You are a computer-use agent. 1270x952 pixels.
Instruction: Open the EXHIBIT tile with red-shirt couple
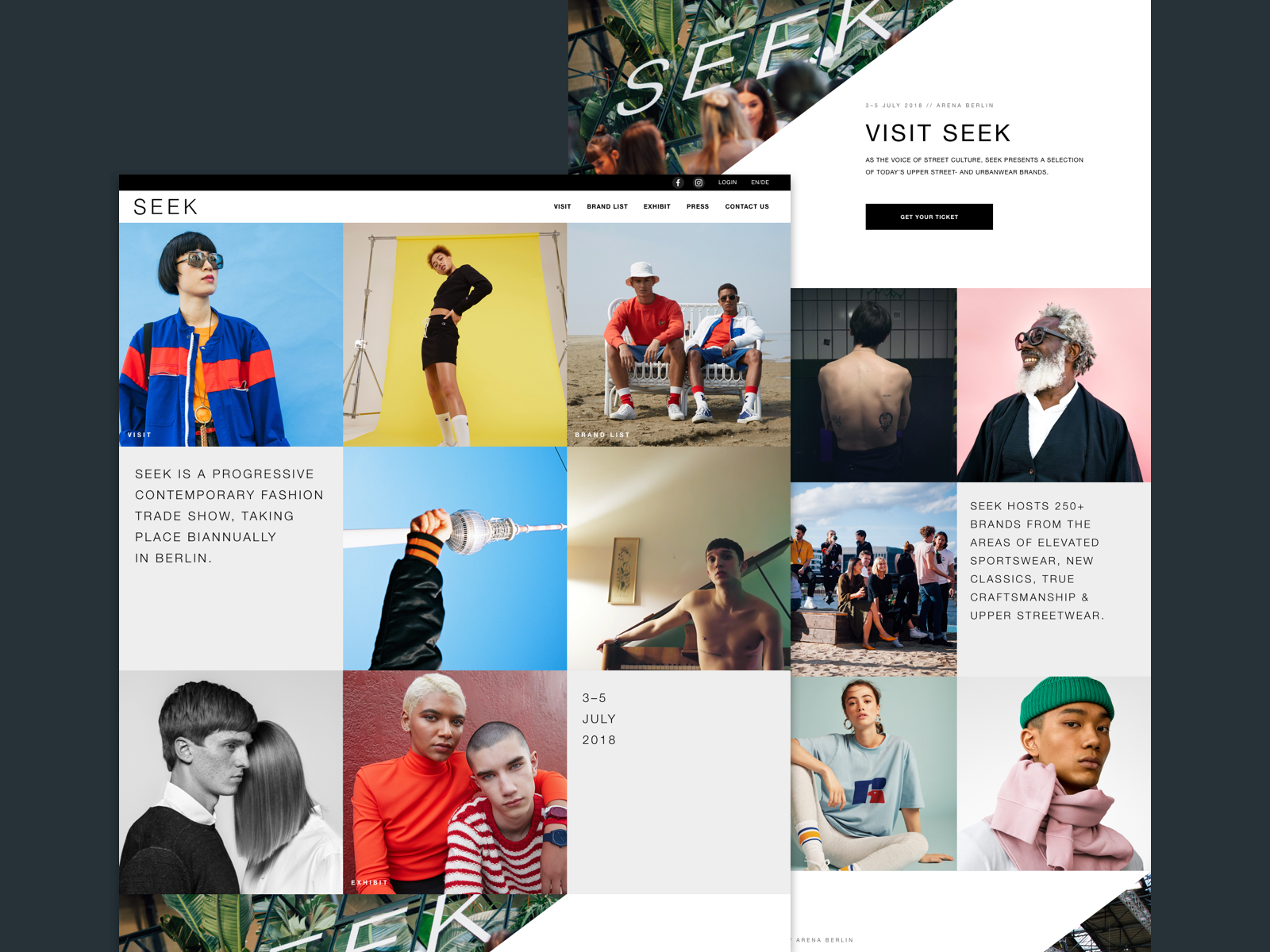(x=455, y=782)
